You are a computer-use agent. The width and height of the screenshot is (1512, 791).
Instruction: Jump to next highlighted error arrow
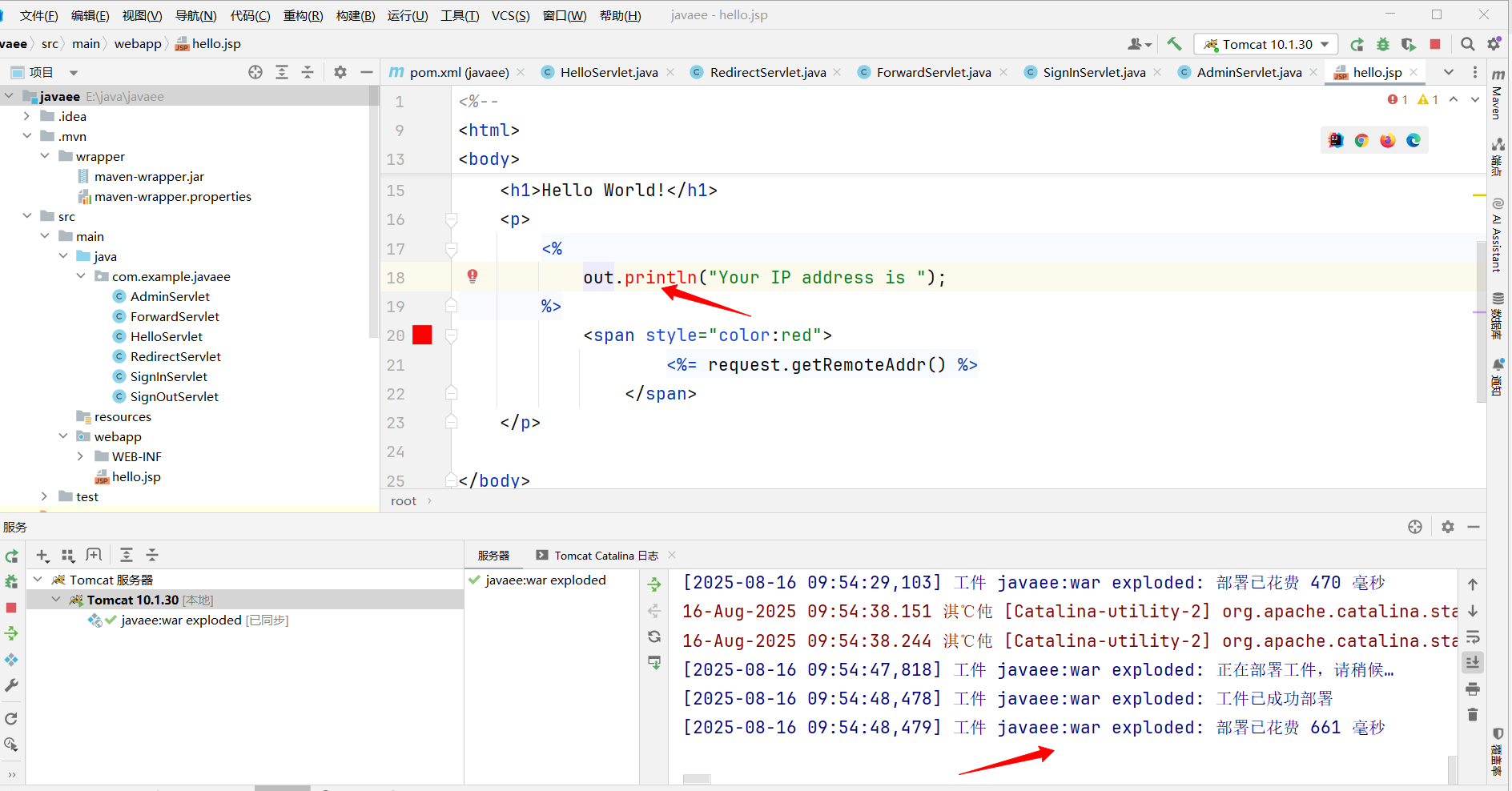[x=1474, y=99]
